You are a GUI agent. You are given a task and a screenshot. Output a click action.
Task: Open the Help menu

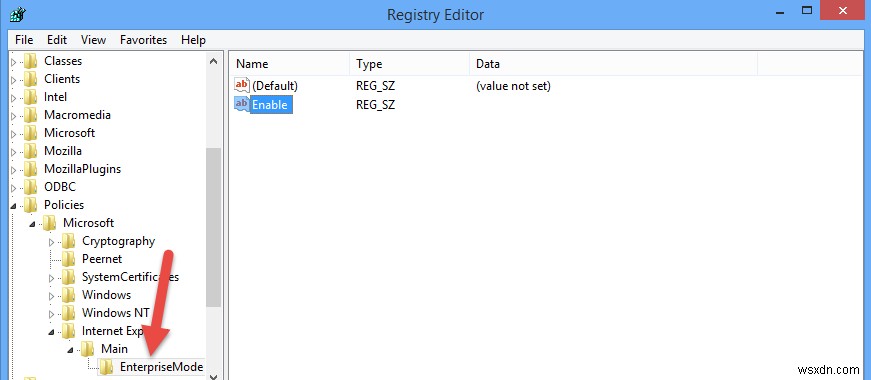coord(193,40)
